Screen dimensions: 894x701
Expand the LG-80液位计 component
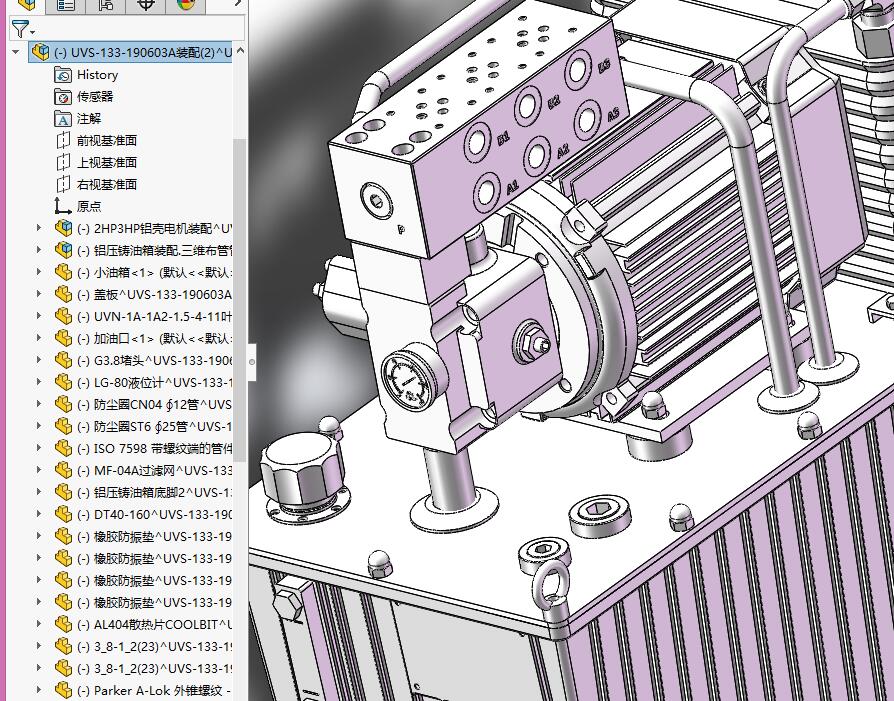pyautogui.click(x=39, y=382)
